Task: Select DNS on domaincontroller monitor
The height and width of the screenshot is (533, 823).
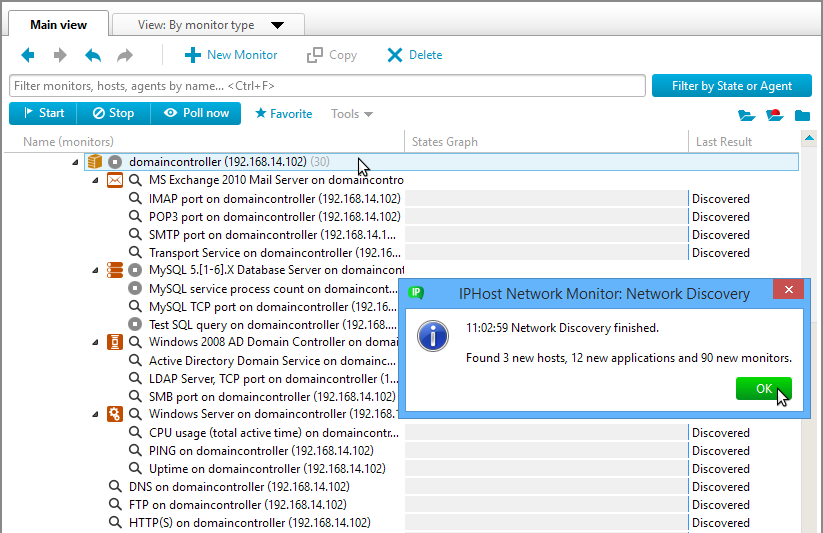Action: [x=239, y=487]
